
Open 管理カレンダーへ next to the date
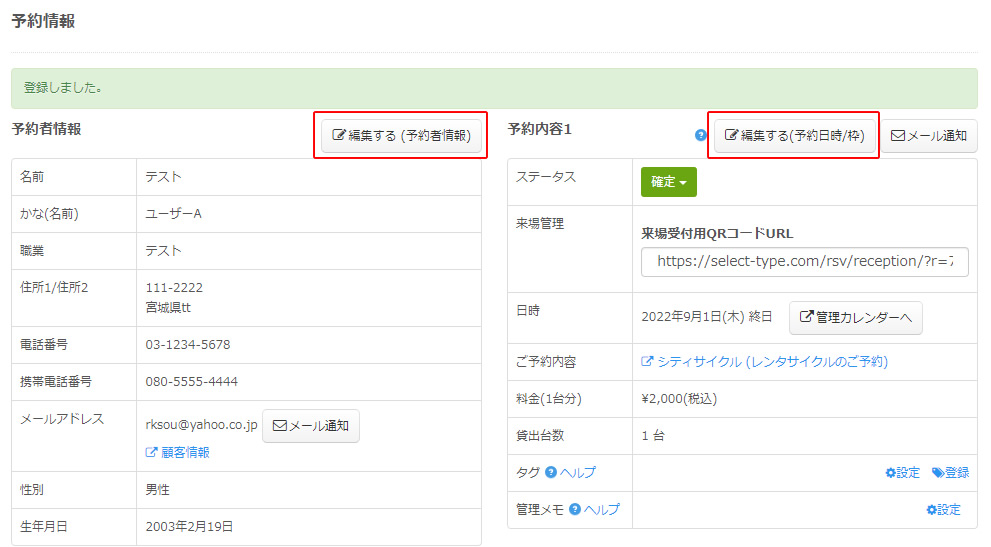click(x=855, y=317)
